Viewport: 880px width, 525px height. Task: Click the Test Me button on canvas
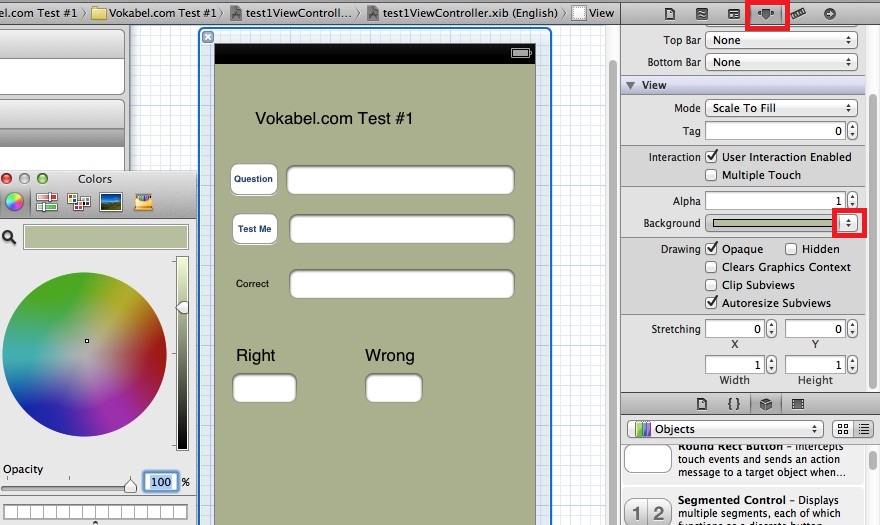click(x=255, y=229)
